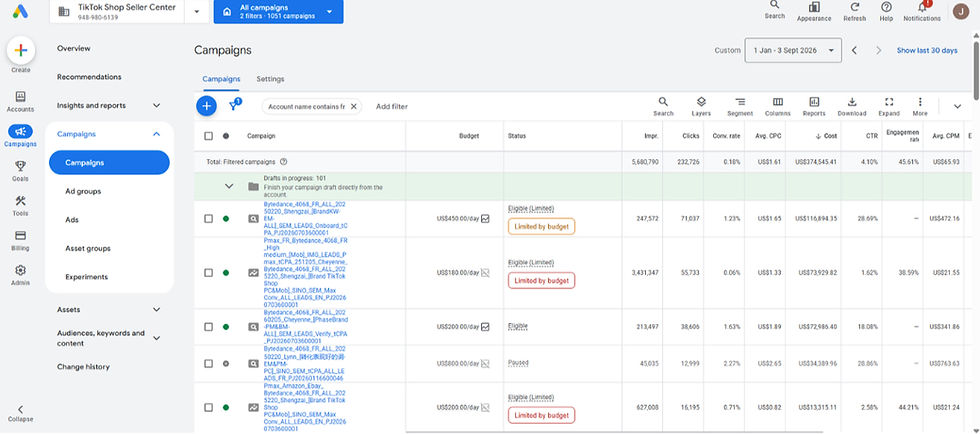Image resolution: width=980 pixels, height=434 pixels.
Task: Open the More options icon
Action: (919, 102)
